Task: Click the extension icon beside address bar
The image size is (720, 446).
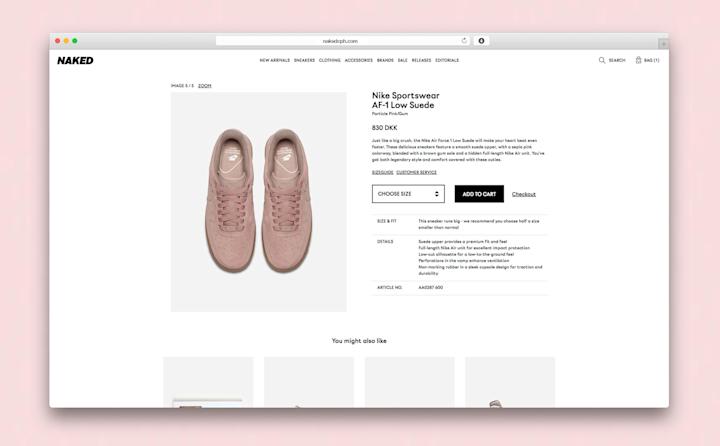Action: coord(481,40)
